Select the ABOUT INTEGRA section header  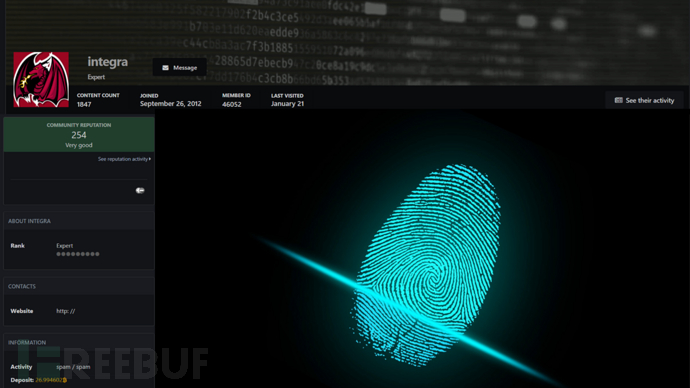(x=29, y=221)
